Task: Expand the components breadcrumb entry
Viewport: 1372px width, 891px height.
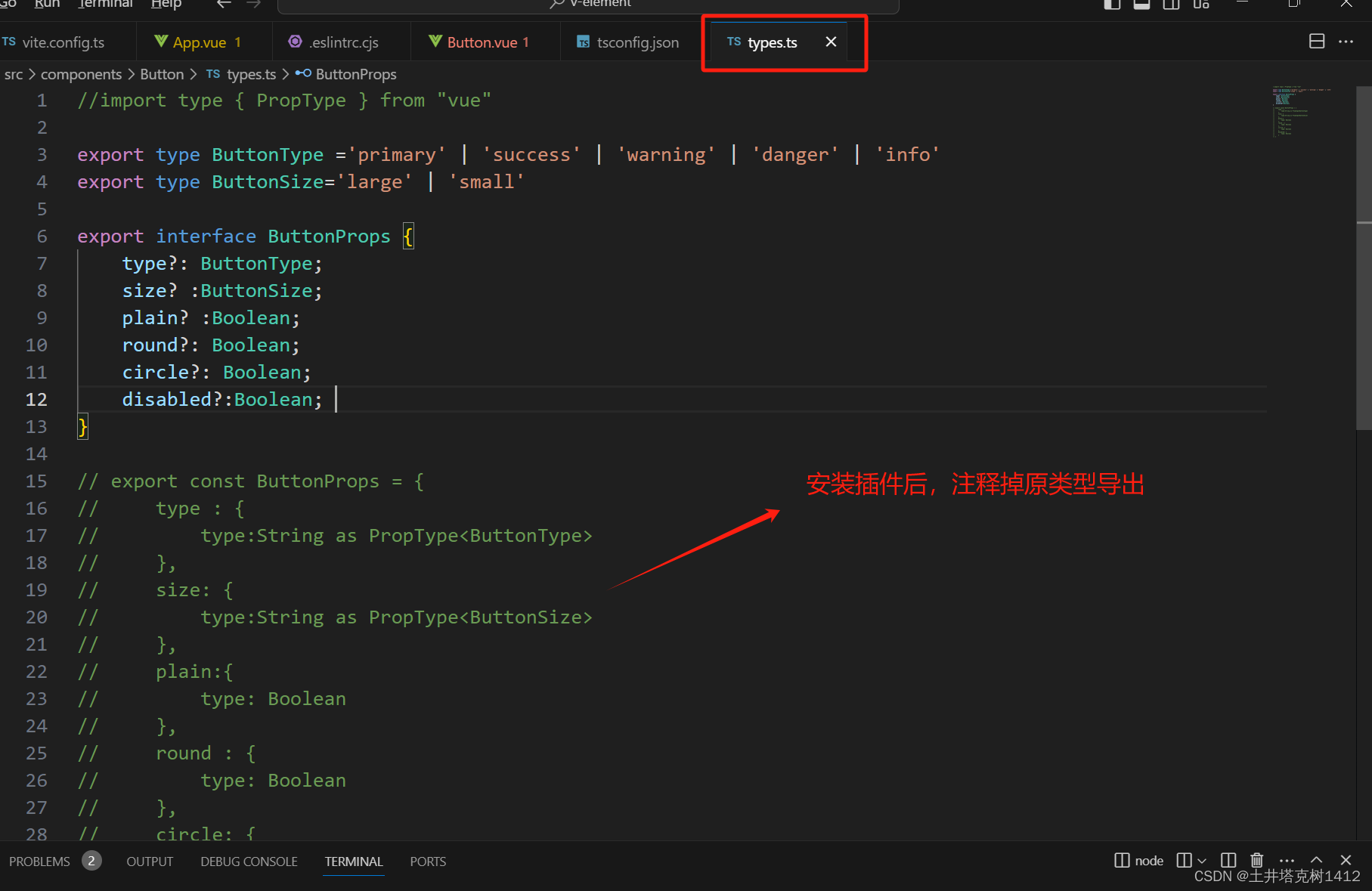Action: click(x=81, y=73)
